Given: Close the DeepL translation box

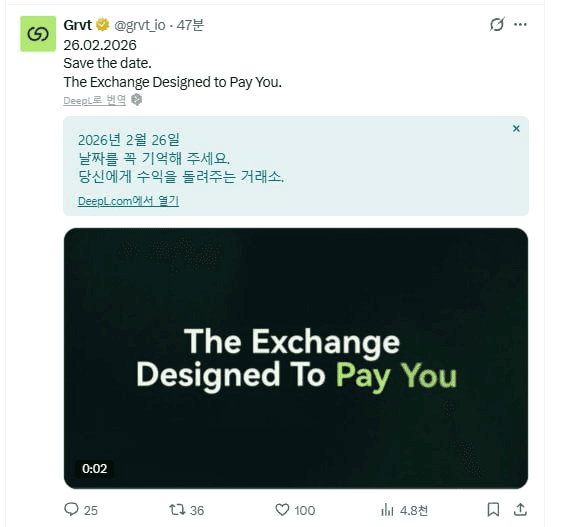Looking at the screenshot, I should click(516, 128).
